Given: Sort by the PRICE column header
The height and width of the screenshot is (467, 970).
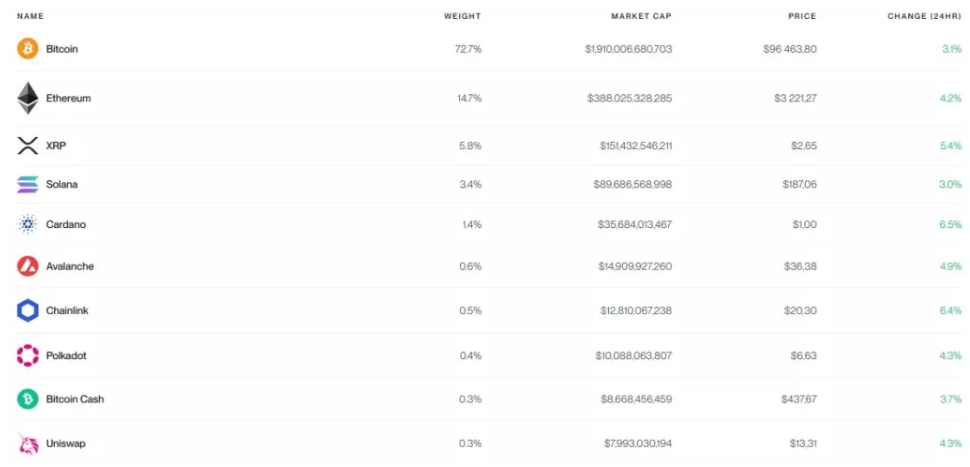Looking at the screenshot, I should [802, 16].
